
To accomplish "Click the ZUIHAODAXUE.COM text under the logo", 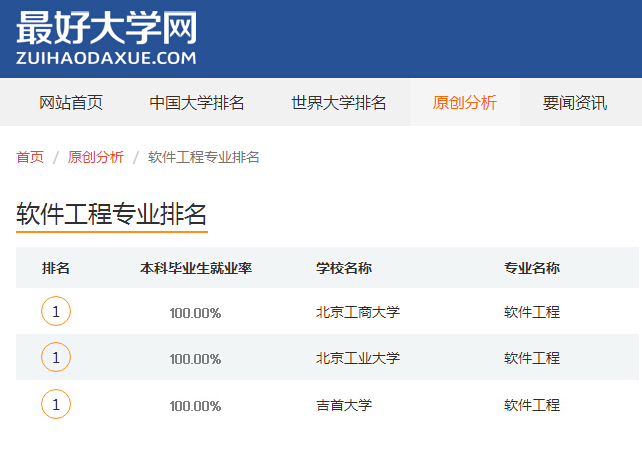I will [x=106, y=58].
